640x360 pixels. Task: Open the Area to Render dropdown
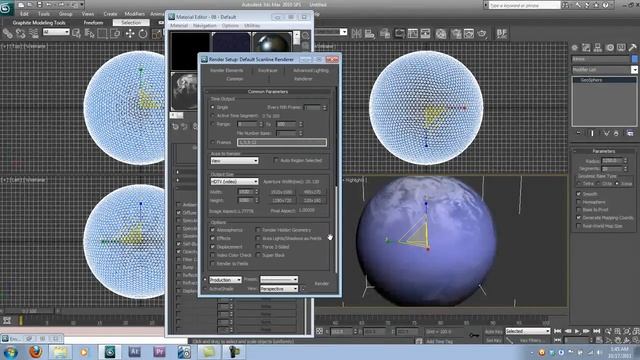(234, 161)
